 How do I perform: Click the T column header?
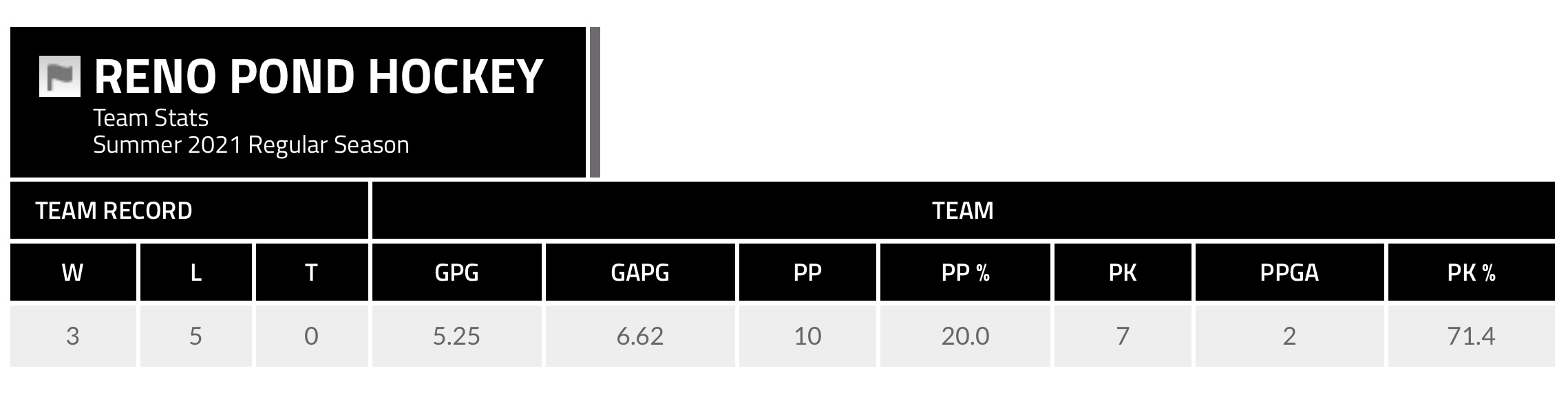(311, 272)
